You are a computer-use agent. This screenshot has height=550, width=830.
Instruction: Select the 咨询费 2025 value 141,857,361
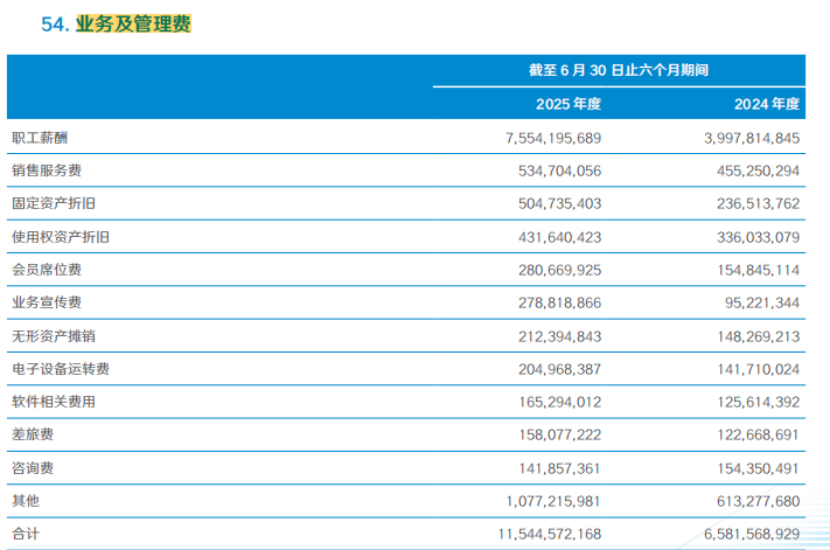click(560, 468)
